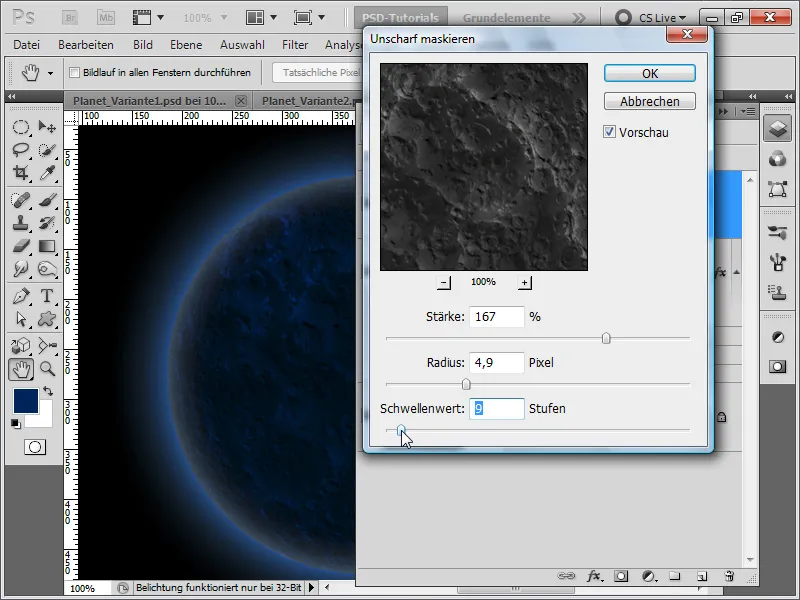Viewport: 800px width, 600px height.
Task: Launch Adobe Bridge
Action: pos(70,18)
